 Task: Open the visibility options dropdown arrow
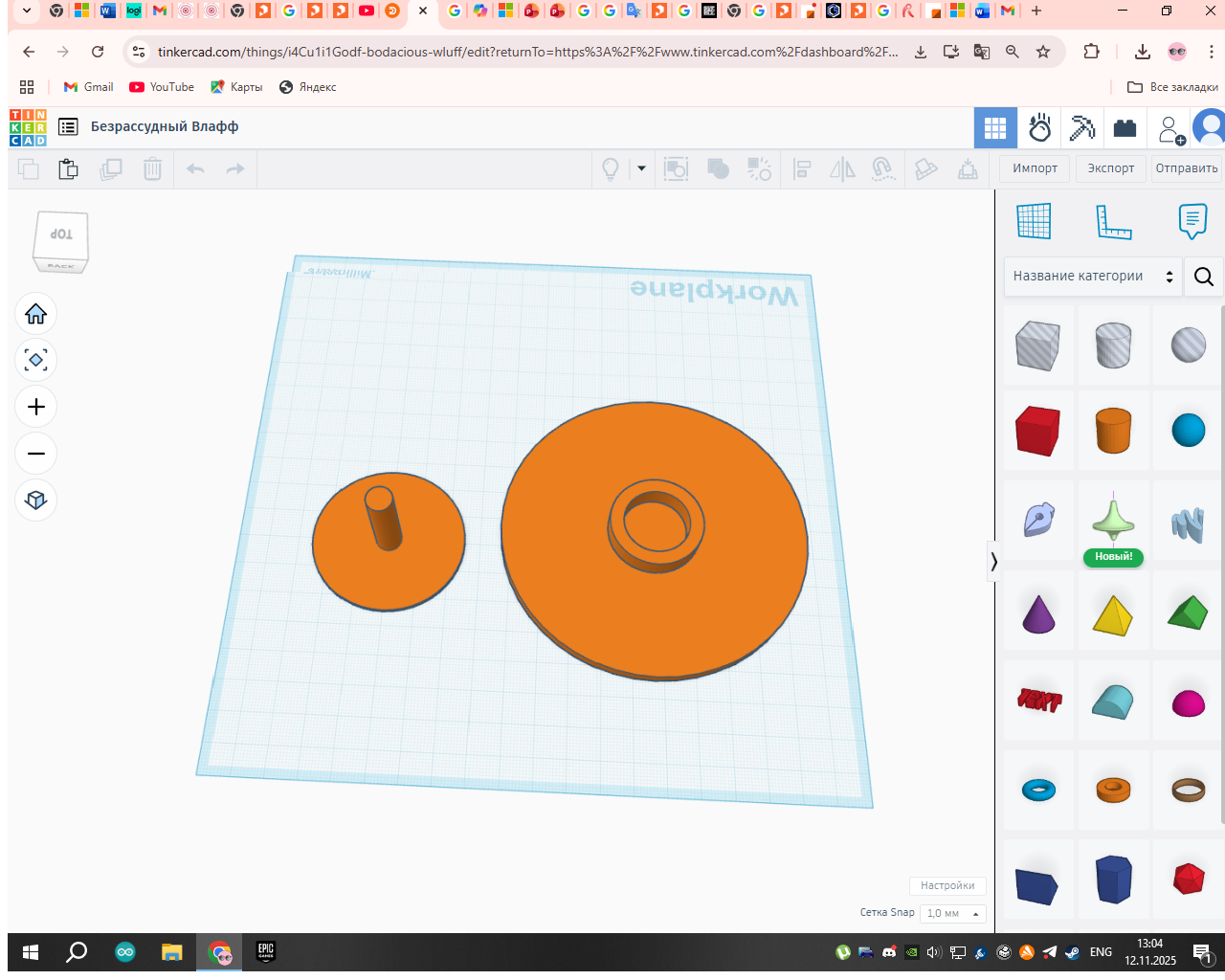tap(641, 168)
